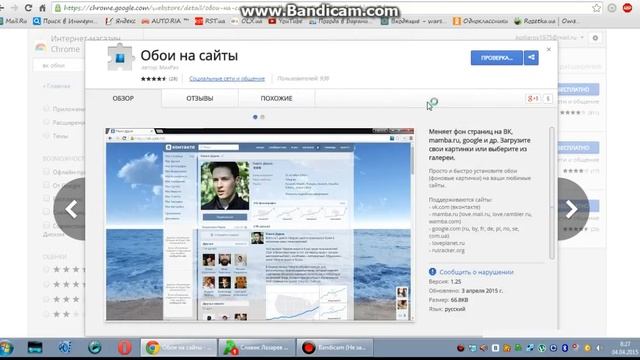Go to the Chrome home page
The width and height of the screenshot is (640, 360).
[42, 7]
